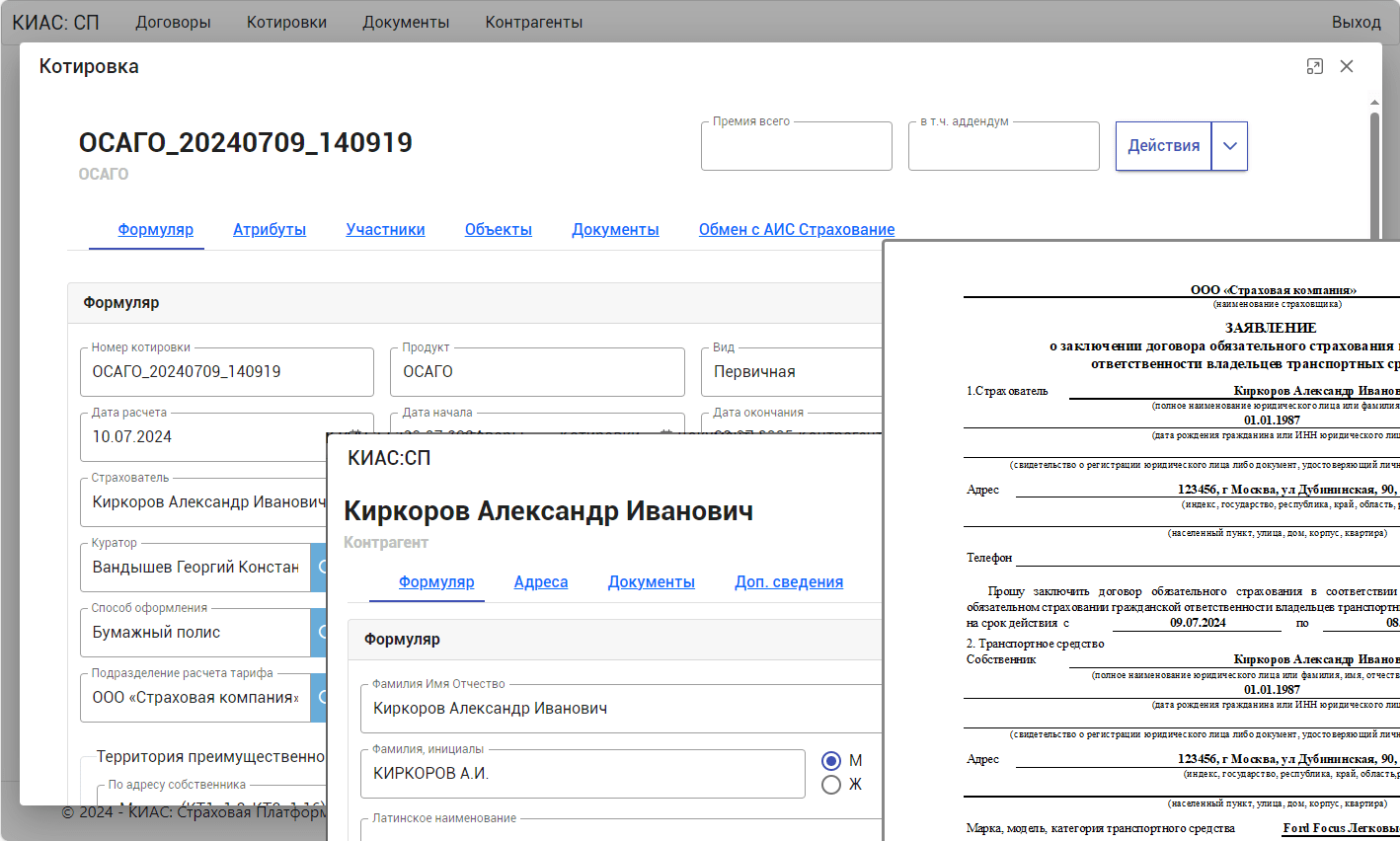Switch to the Атрибуты tab
This screenshot has height=841, width=1400.
coord(270,229)
